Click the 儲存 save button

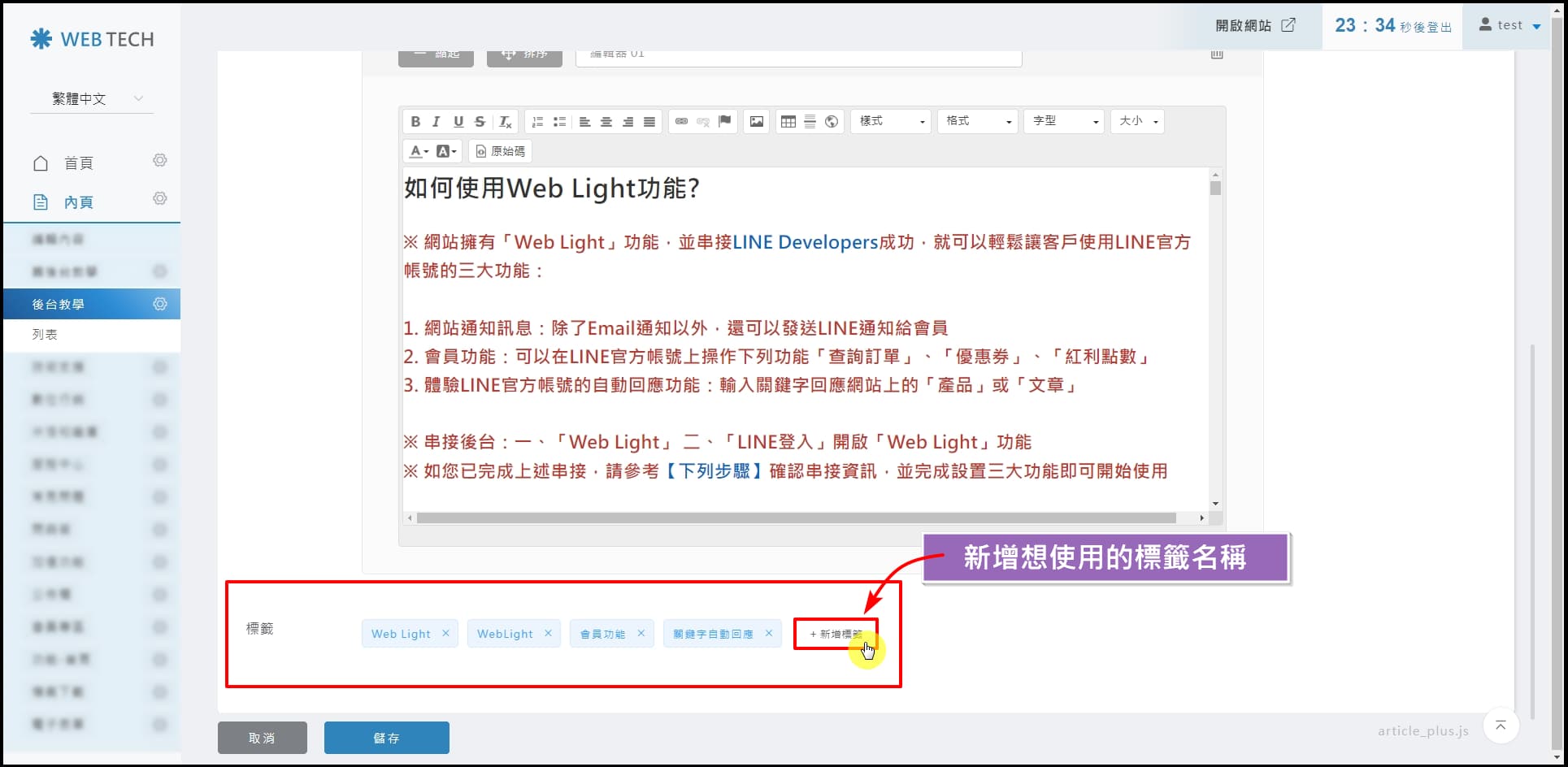[x=387, y=738]
